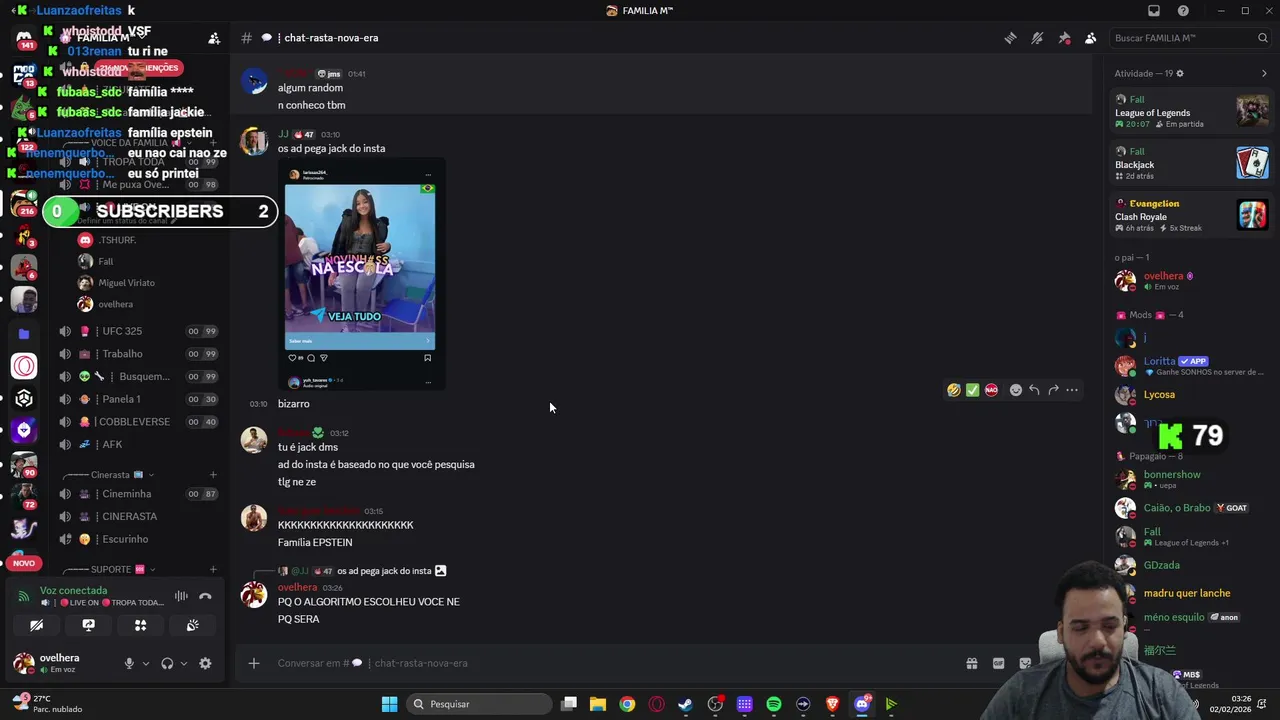Open More options three dots on message
Viewport: 1280px width, 720px height.
[x=1072, y=390]
